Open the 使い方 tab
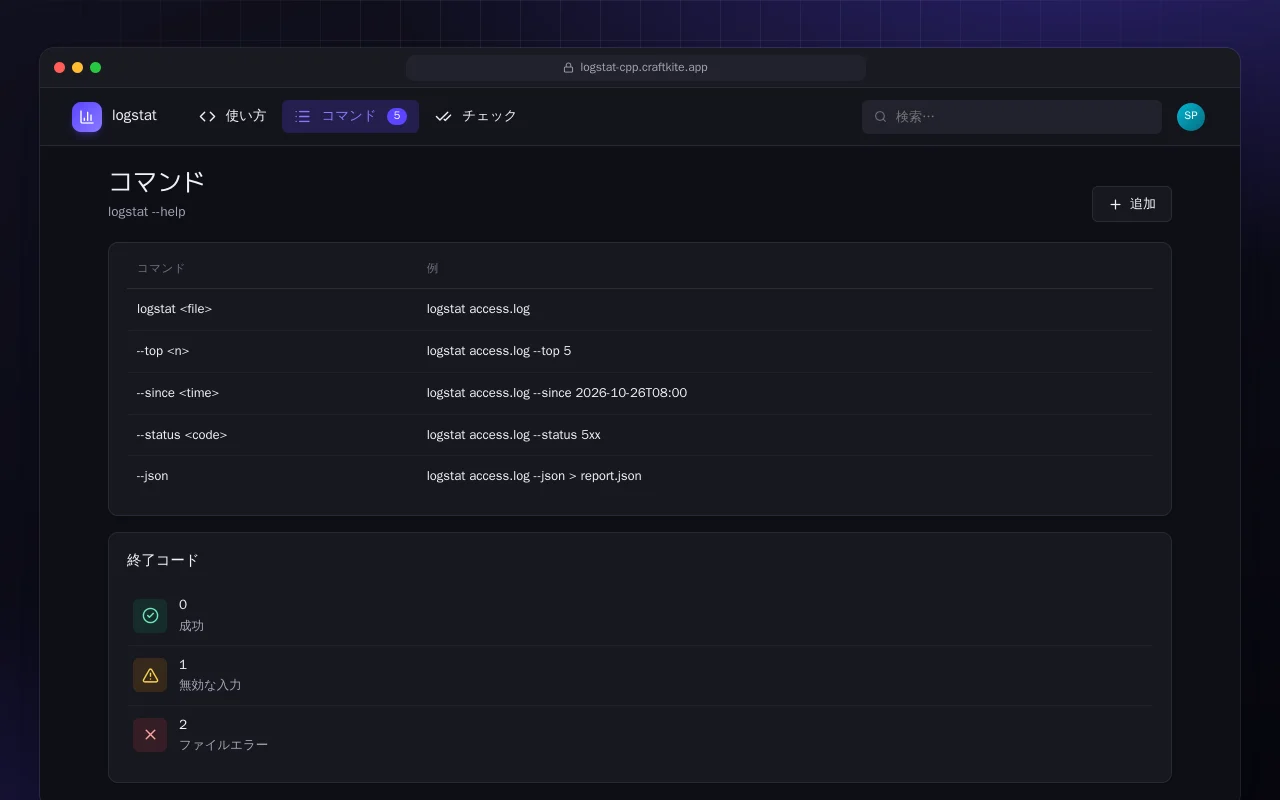This screenshot has width=1280, height=800. pyautogui.click(x=233, y=116)
